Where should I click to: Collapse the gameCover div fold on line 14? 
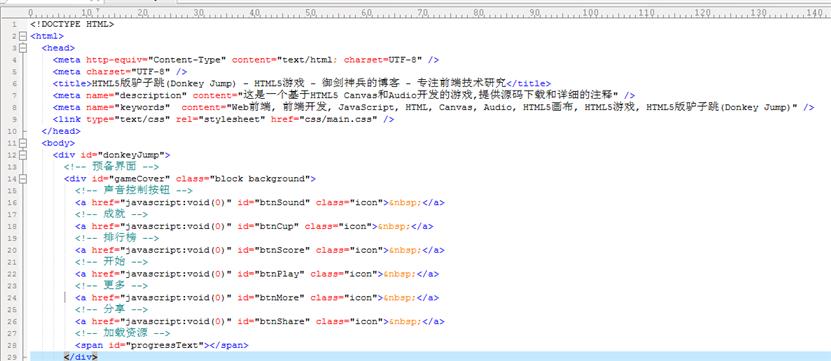tap(22, 179)
